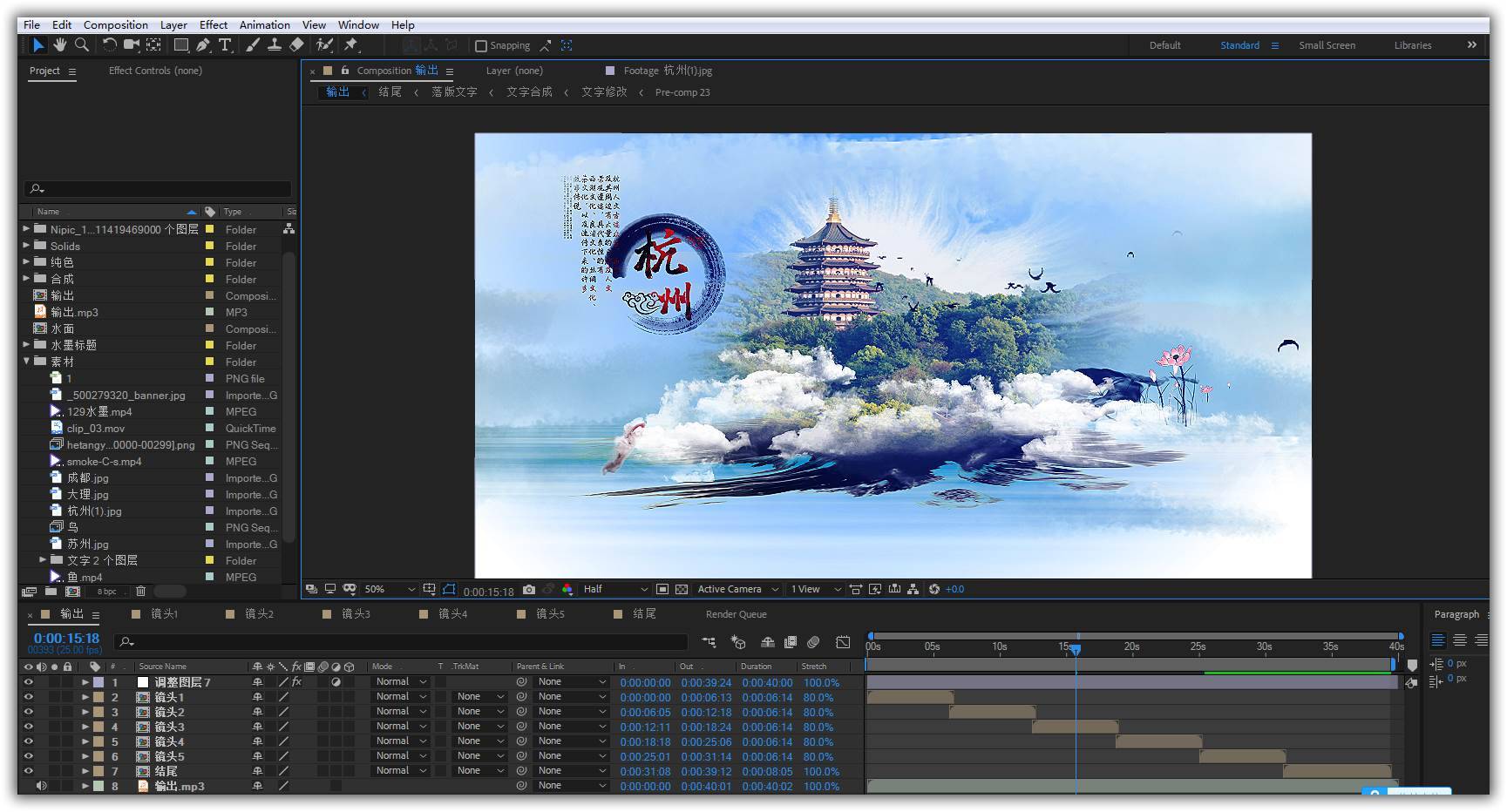Enable the Snapping checkbox
Image resolution: width=1507 pixels, height=812 pixels.
click(481, 46)
